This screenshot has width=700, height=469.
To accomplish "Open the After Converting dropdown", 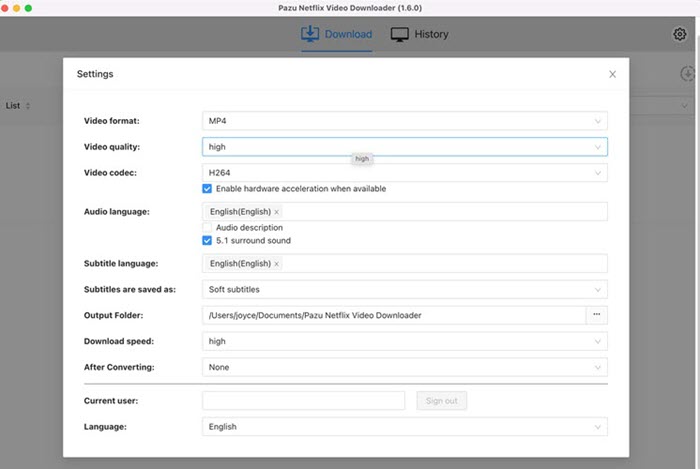I will [x=404, y=367].
